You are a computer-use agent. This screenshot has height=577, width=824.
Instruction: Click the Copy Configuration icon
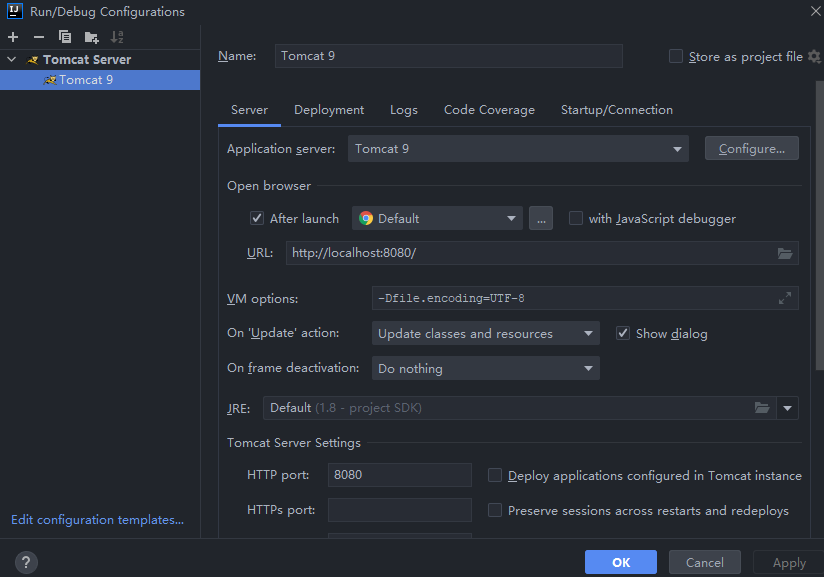(65, 37)
